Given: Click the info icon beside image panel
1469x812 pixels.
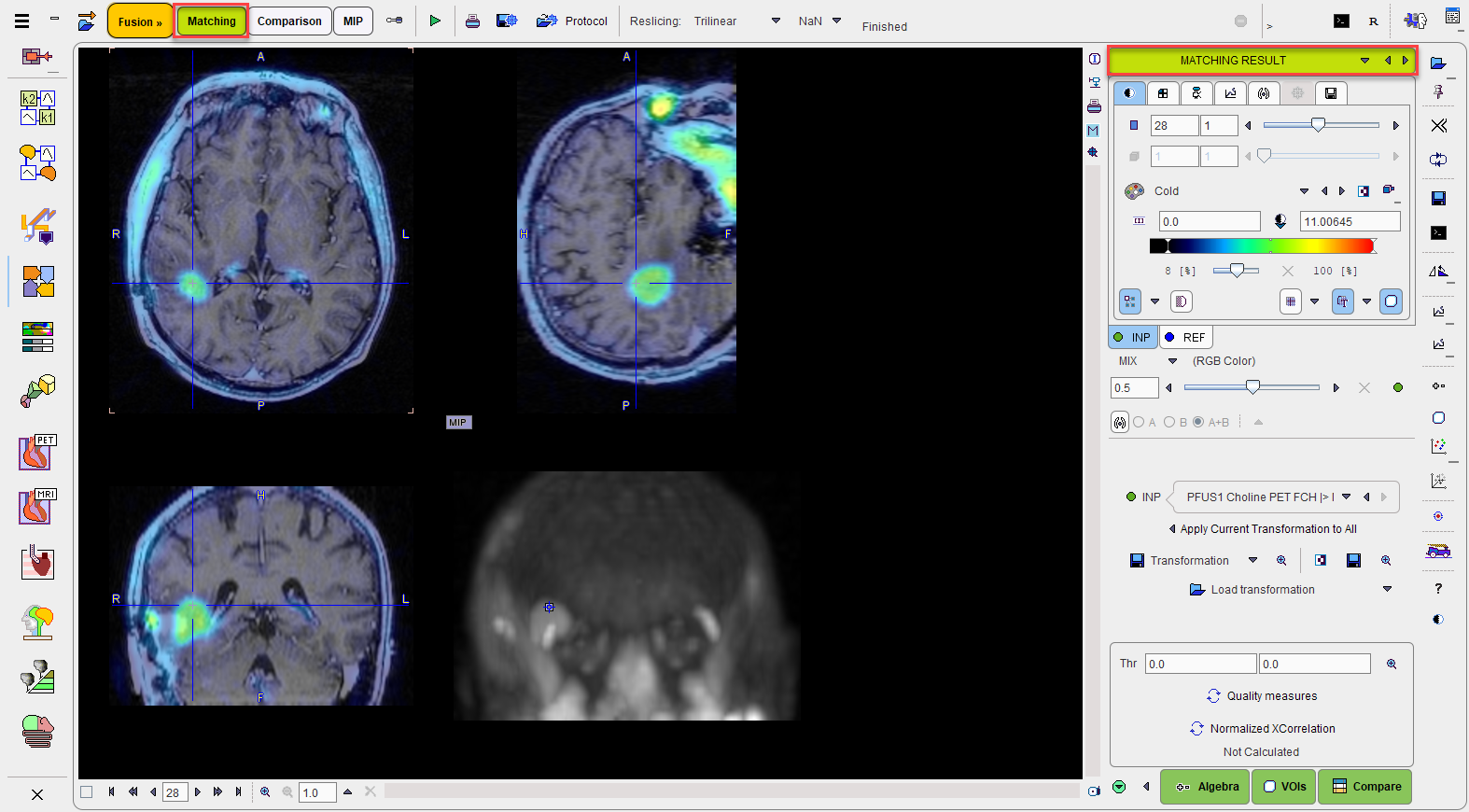Looking at the screenshot, I should tap(1094, 59).
